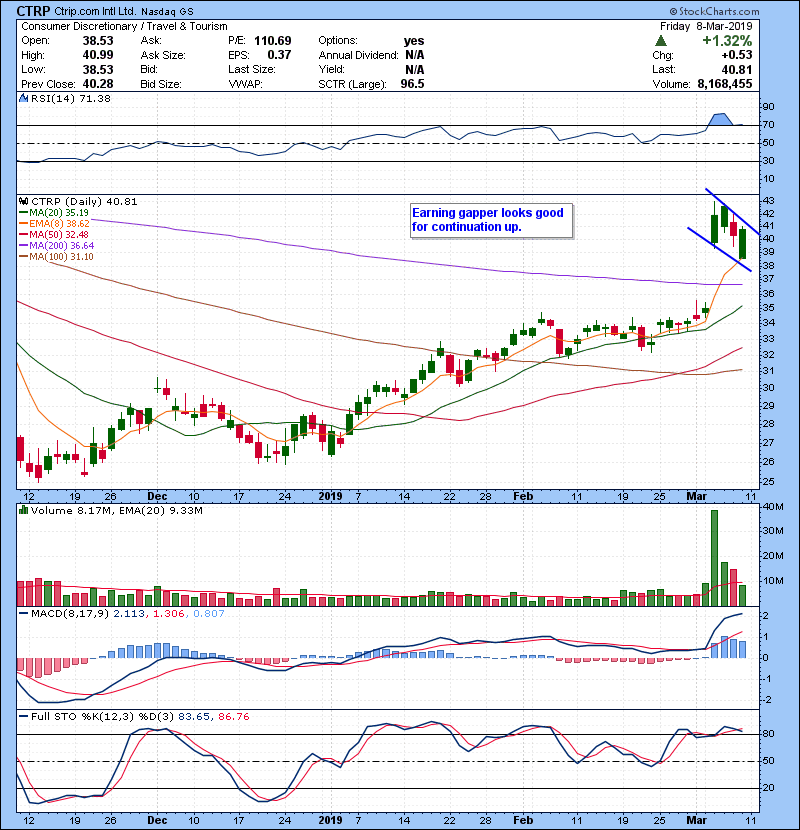The height and width of the screenshot is (830, 800).
Task: Click the 40M label on volume axis
Action: click(773, 507)
